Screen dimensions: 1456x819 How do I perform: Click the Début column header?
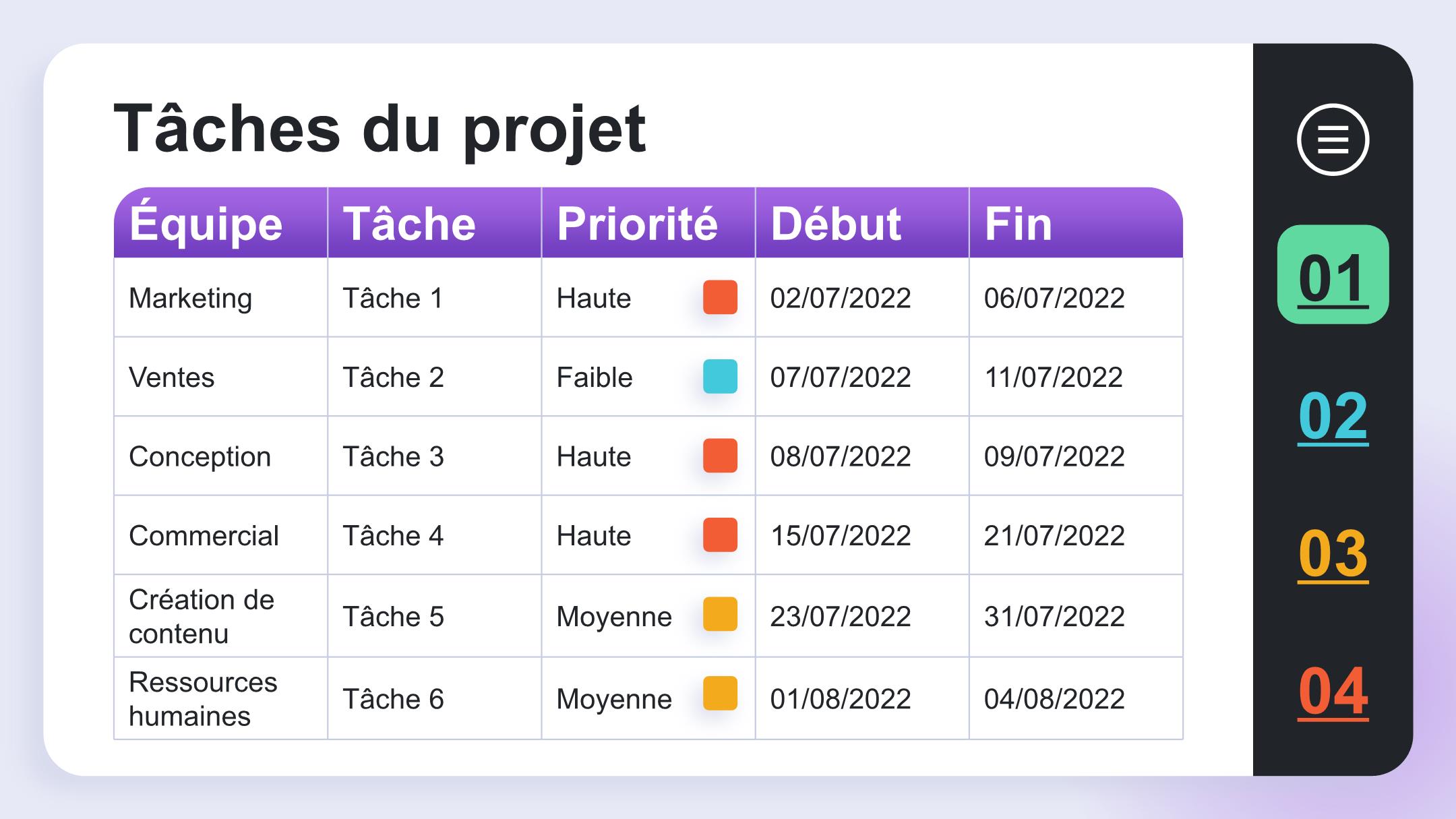pyautogui.click(x=862, y=222)
